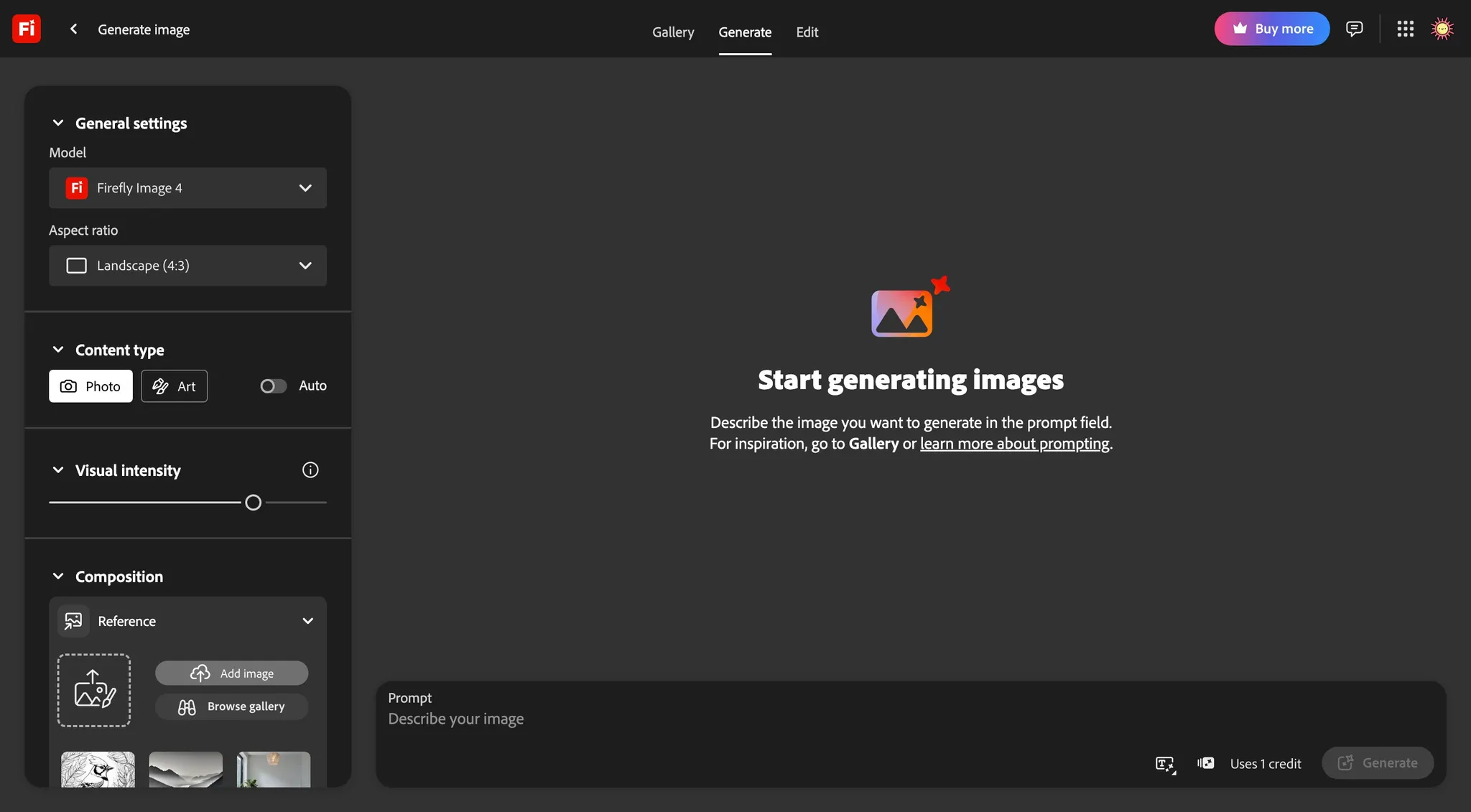Viewport: 1471px width, 812px height.
Task: Open the feedback chat icon
Action: [1354, 29]
